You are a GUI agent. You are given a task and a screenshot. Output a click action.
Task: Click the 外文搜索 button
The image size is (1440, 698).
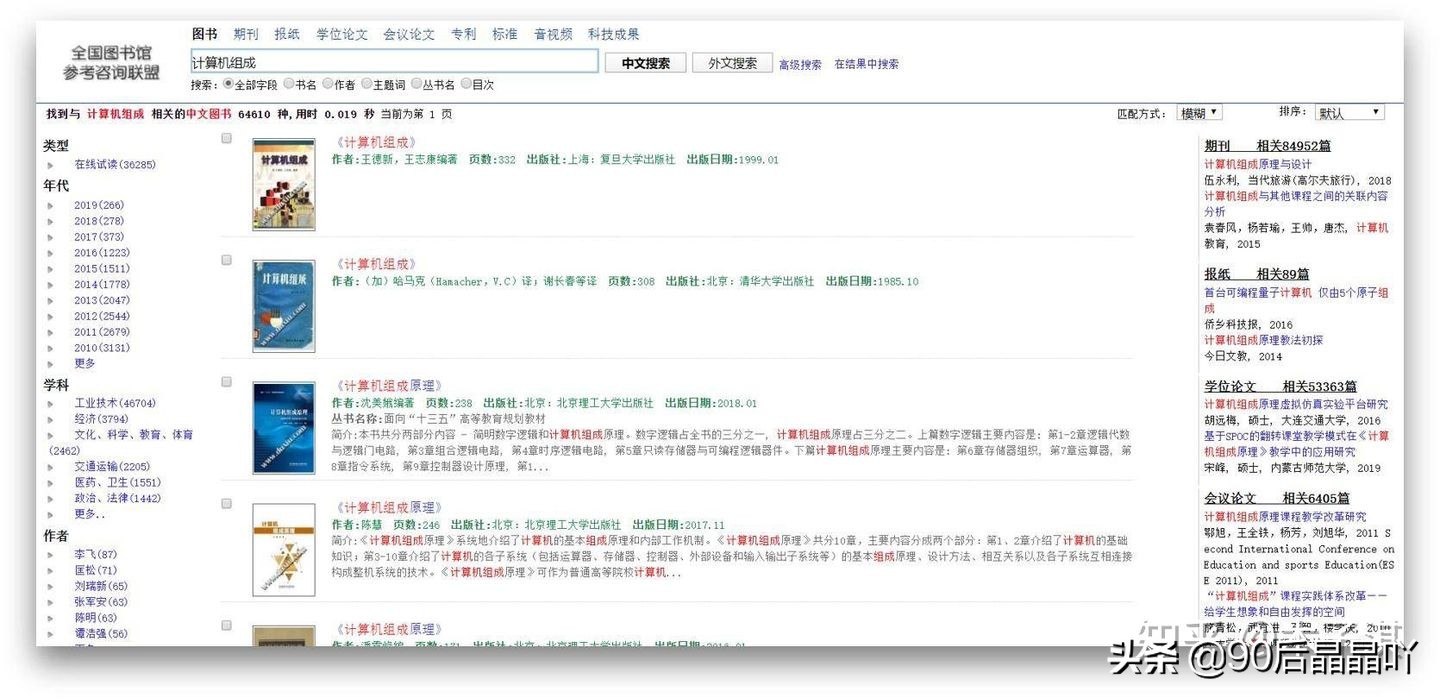pyautogui.click(x=732, y=62)
